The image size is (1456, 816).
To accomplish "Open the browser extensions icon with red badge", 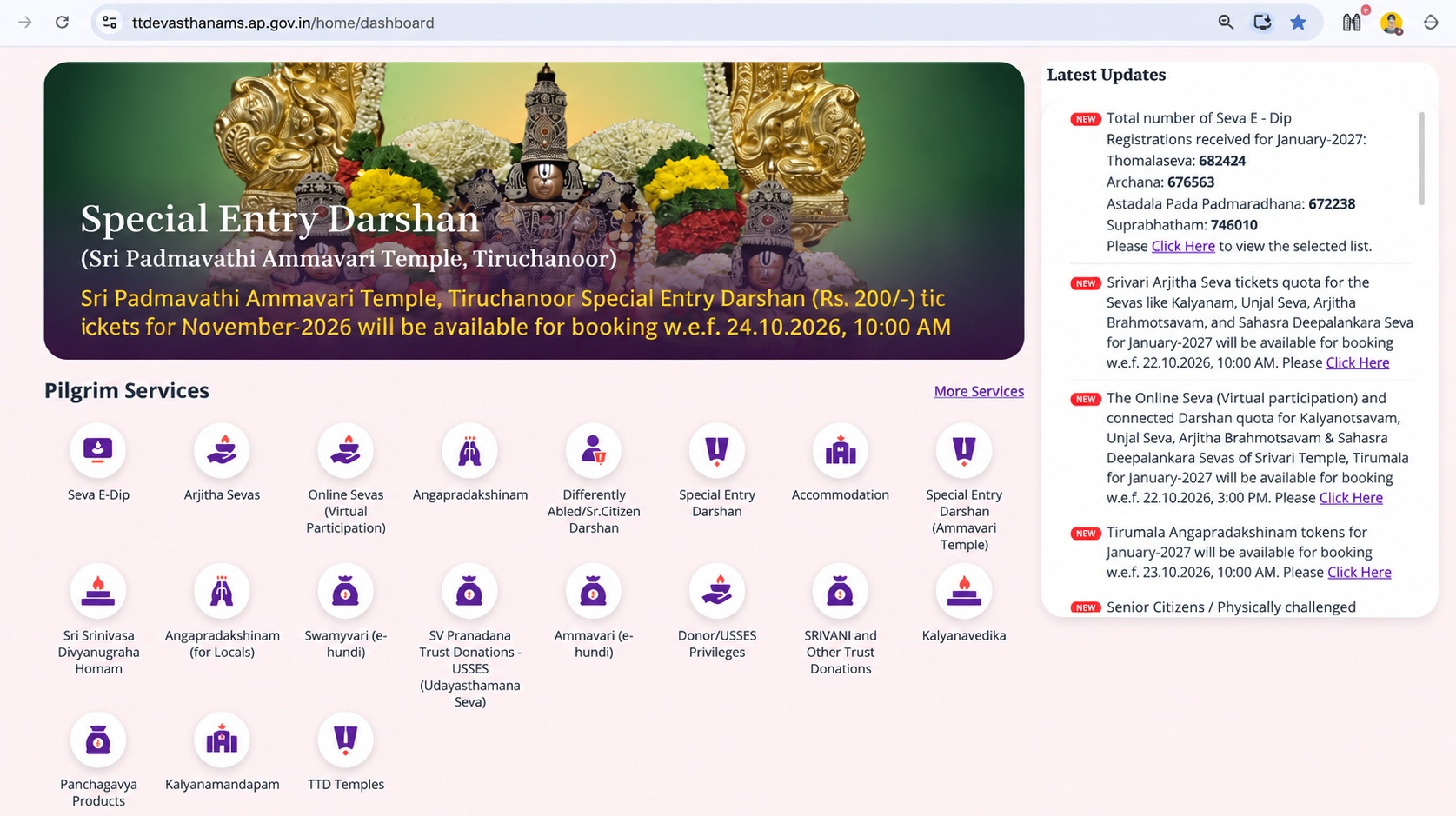I will pos(1353,22).
